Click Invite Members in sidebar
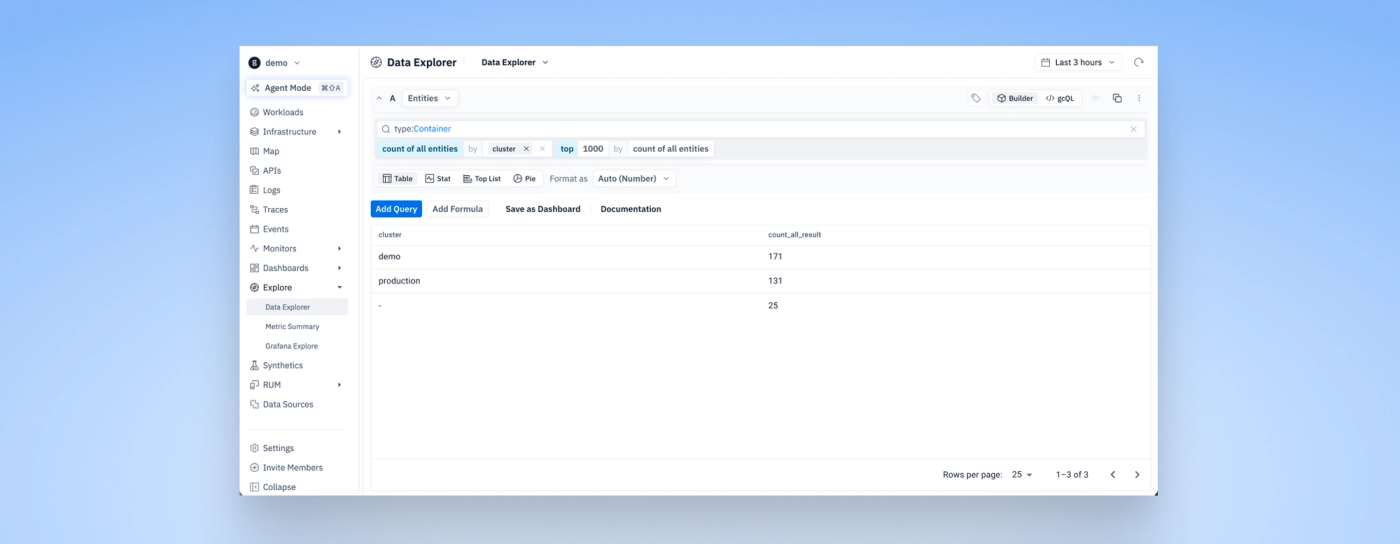This screenshot has height=544, width=1400. (292, 467)
